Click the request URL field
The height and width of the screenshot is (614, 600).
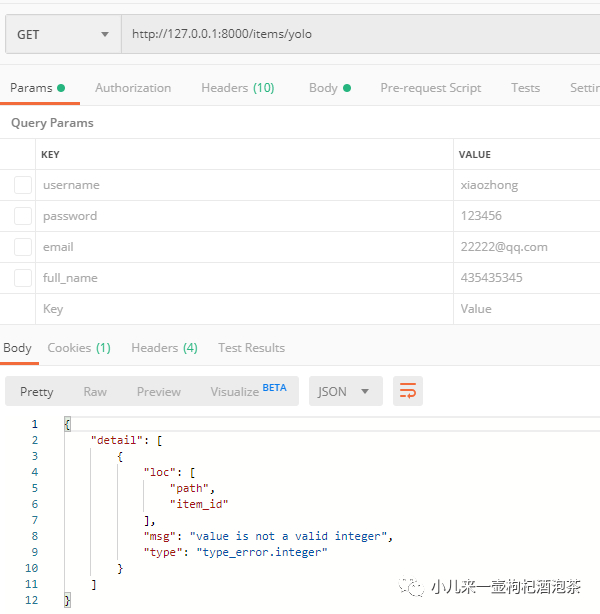tap(360, 34)
